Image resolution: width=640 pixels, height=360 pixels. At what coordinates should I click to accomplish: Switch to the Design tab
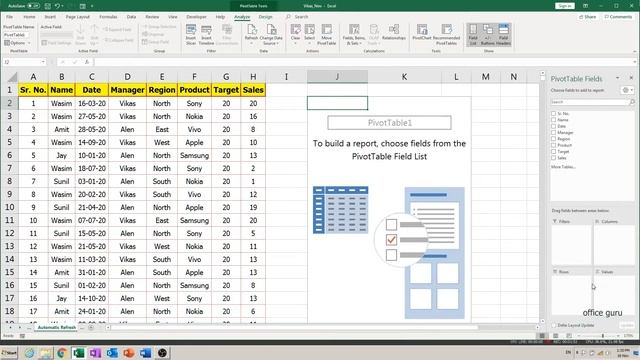pos(265,17)
